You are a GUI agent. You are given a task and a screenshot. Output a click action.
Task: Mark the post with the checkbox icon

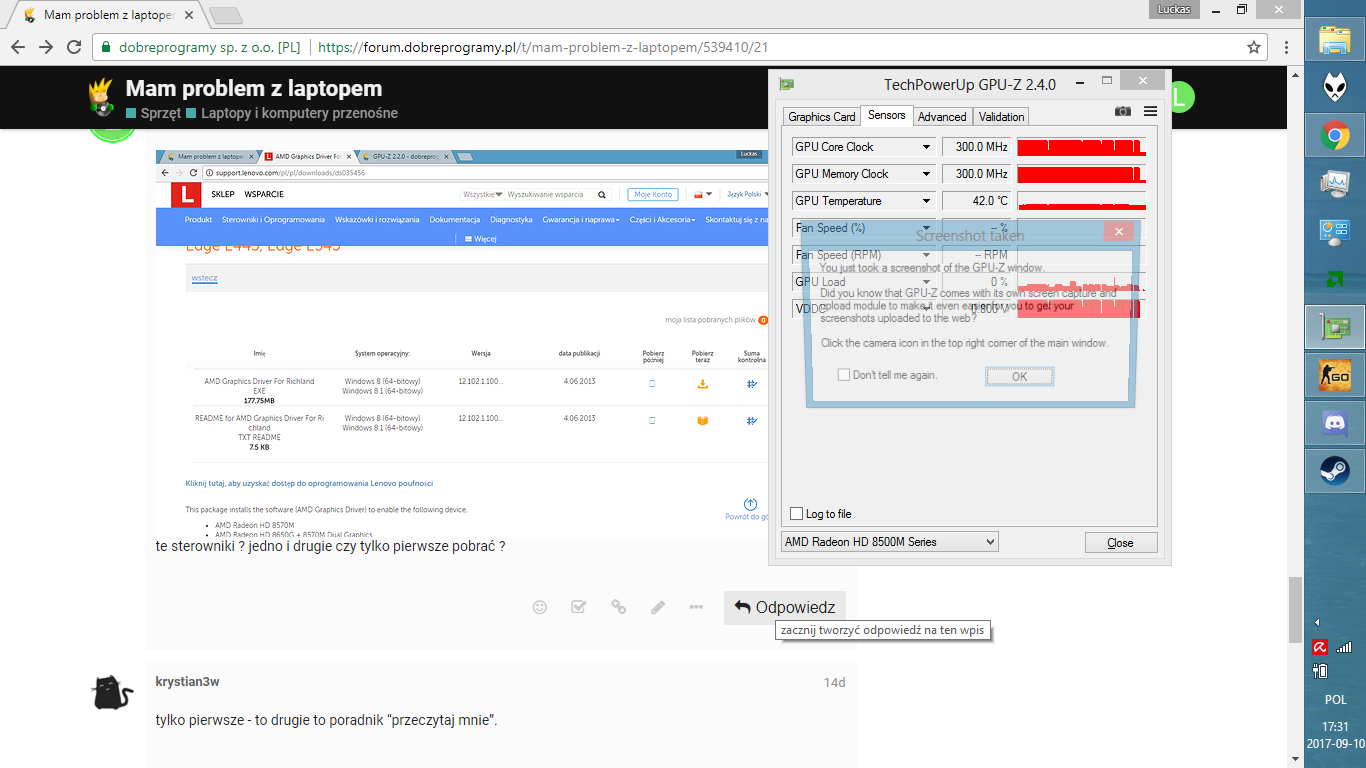578,607
